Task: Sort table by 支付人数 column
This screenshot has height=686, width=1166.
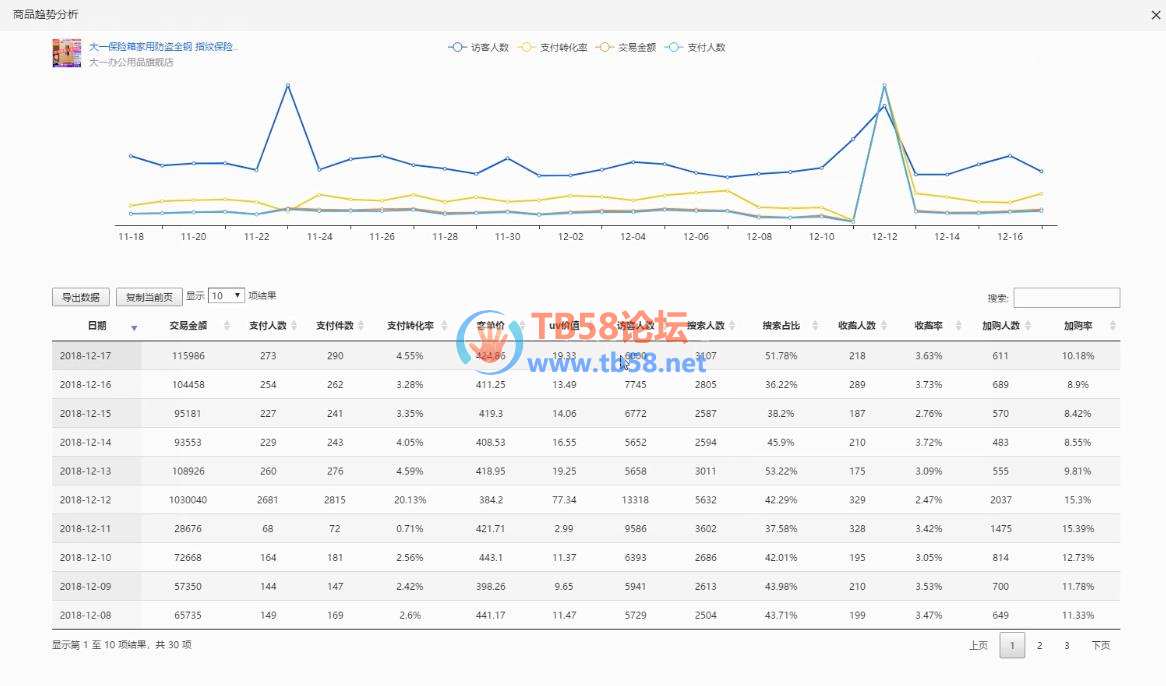Action: click(x=268, y=326)
